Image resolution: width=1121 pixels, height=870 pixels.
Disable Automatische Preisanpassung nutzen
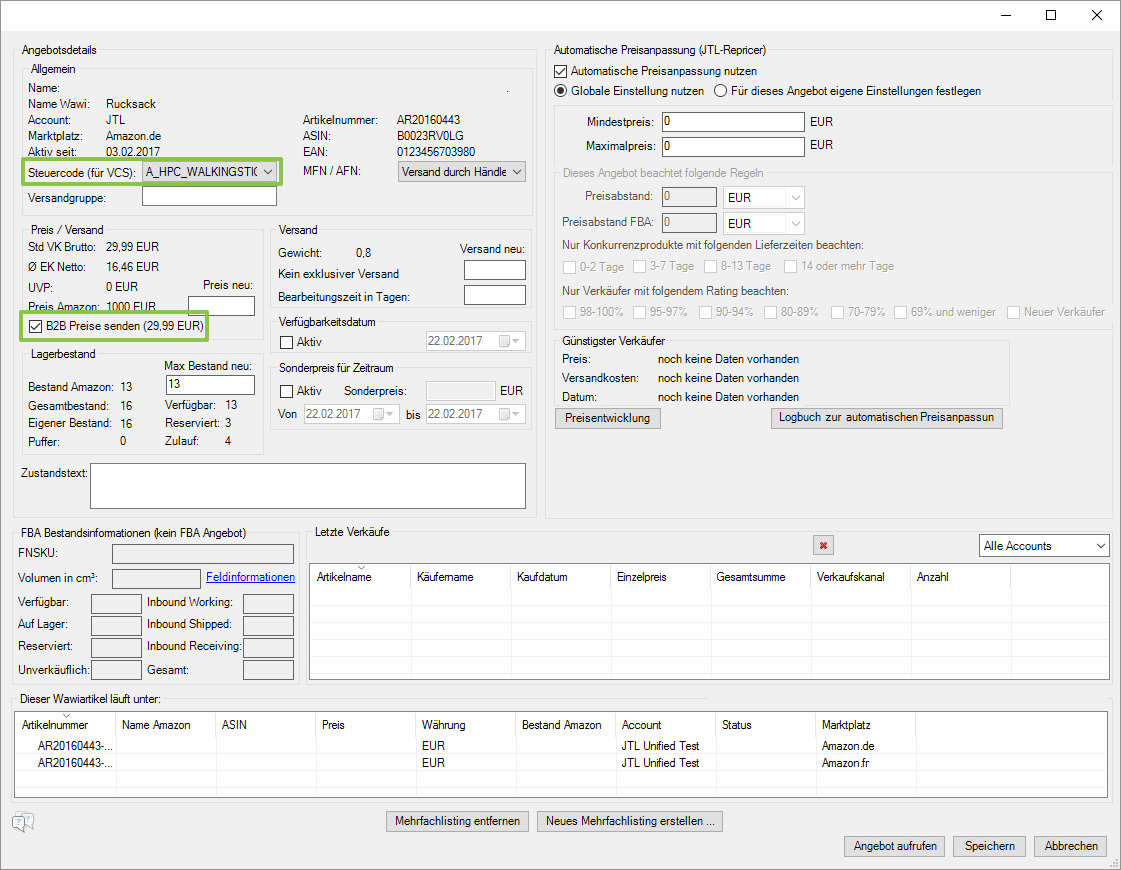(561, 71)
